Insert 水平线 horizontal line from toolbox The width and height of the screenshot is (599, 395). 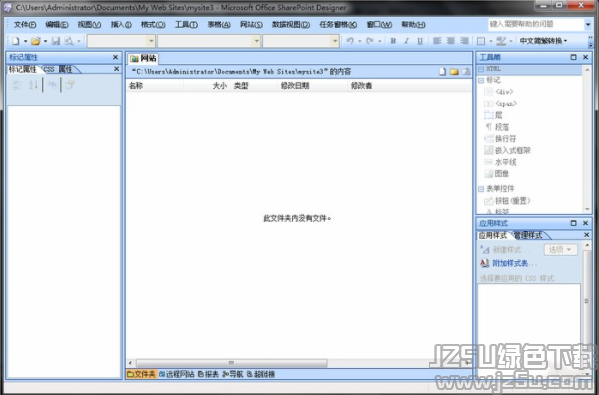[500, 162]
